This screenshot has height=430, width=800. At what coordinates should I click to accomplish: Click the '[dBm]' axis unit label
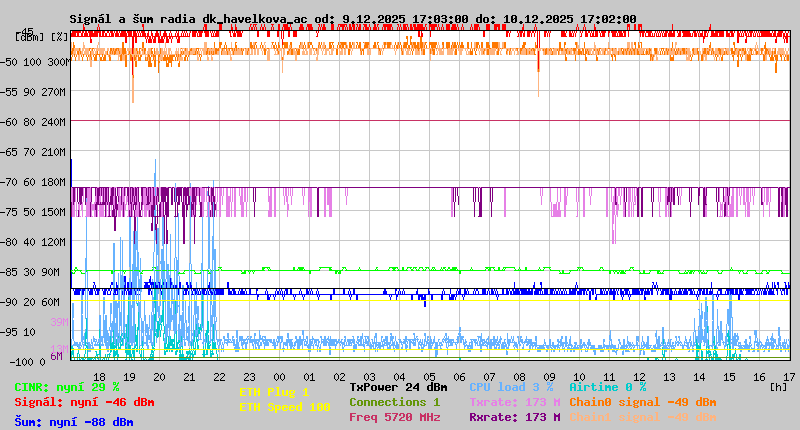point(30,37)
